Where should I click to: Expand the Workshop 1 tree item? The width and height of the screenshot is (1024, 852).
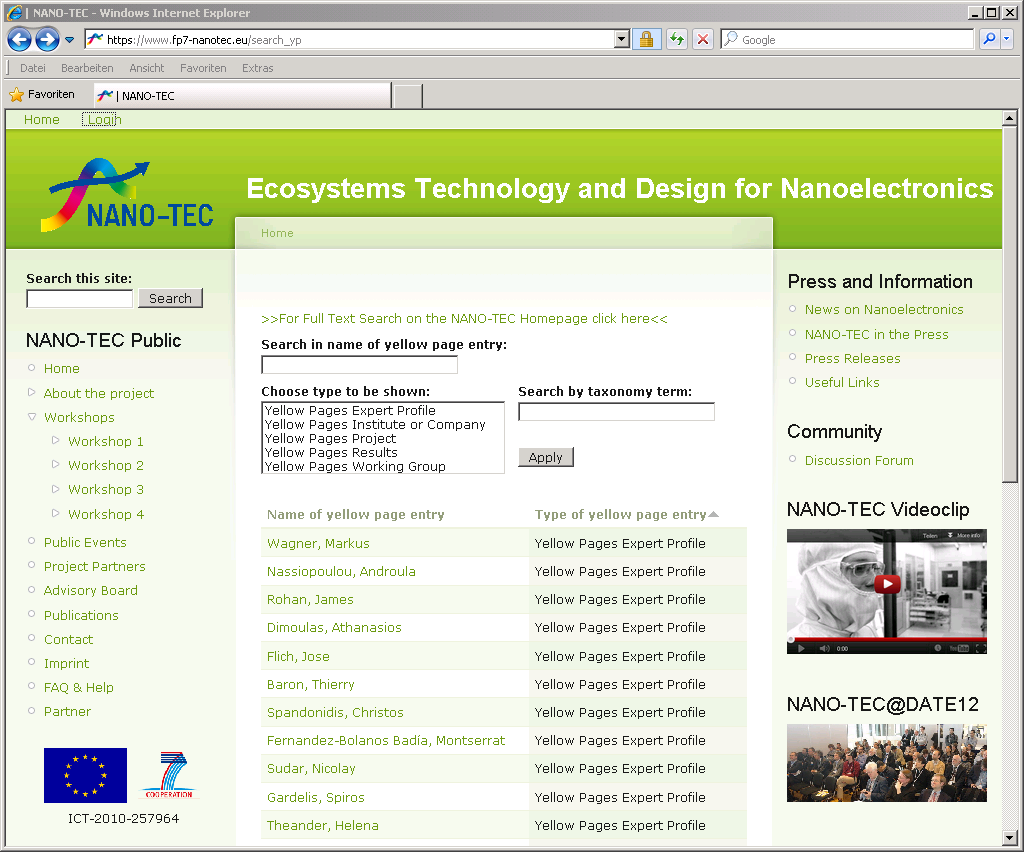[56, 441]
